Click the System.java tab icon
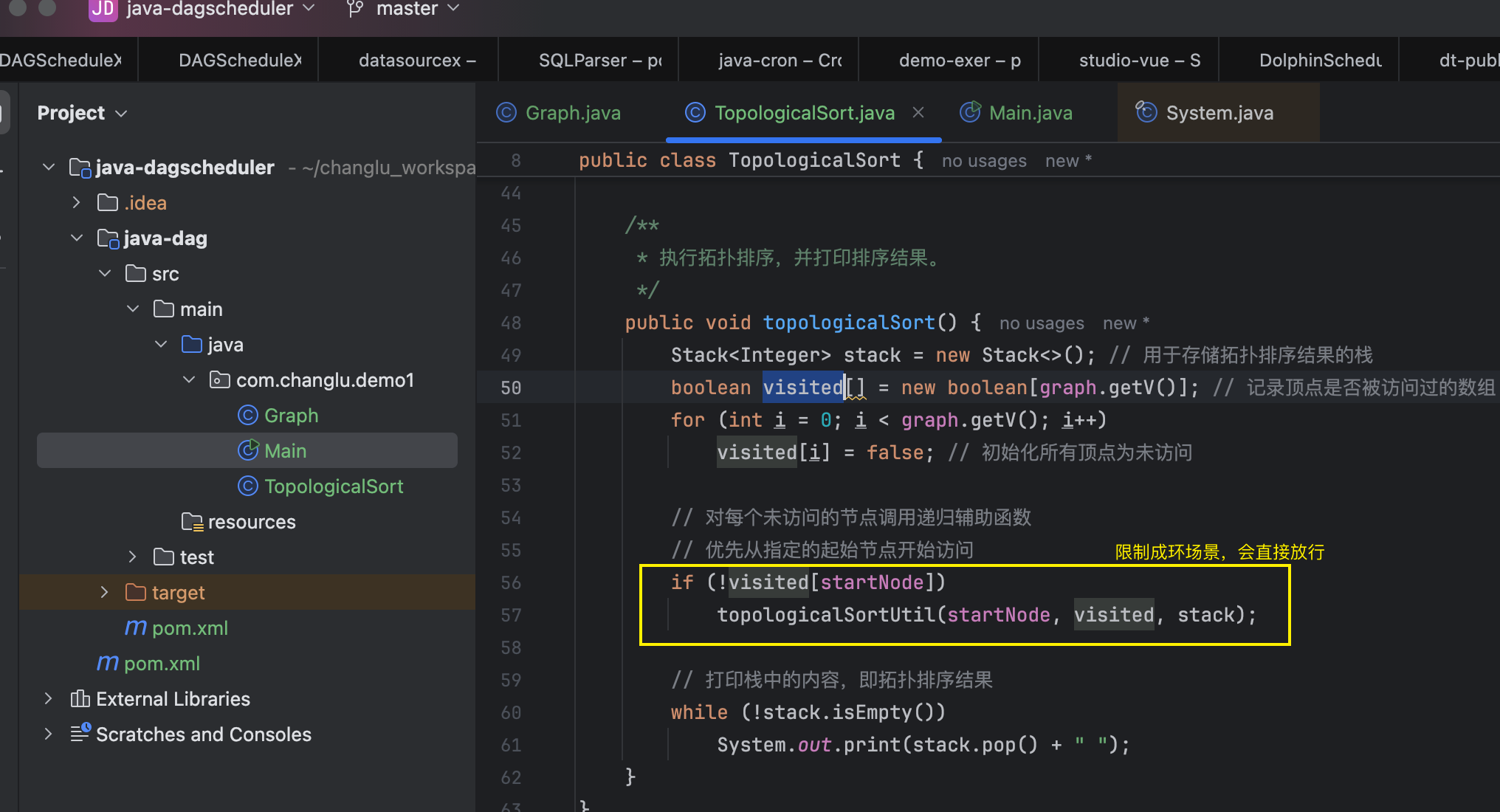The image size is (1500, 812). pos(1146,112)
